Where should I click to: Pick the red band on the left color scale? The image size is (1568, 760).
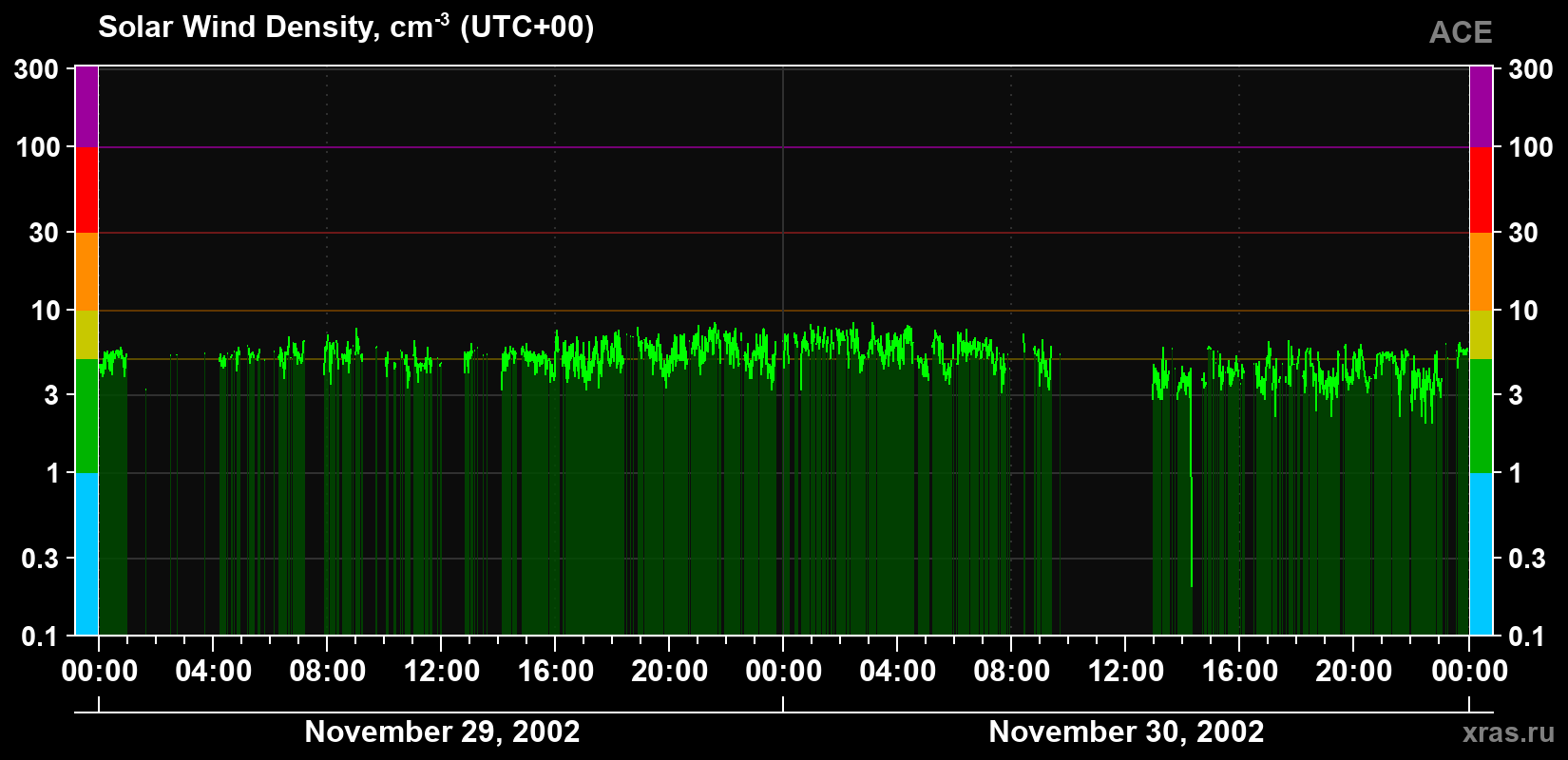click(x=86, y=190)
